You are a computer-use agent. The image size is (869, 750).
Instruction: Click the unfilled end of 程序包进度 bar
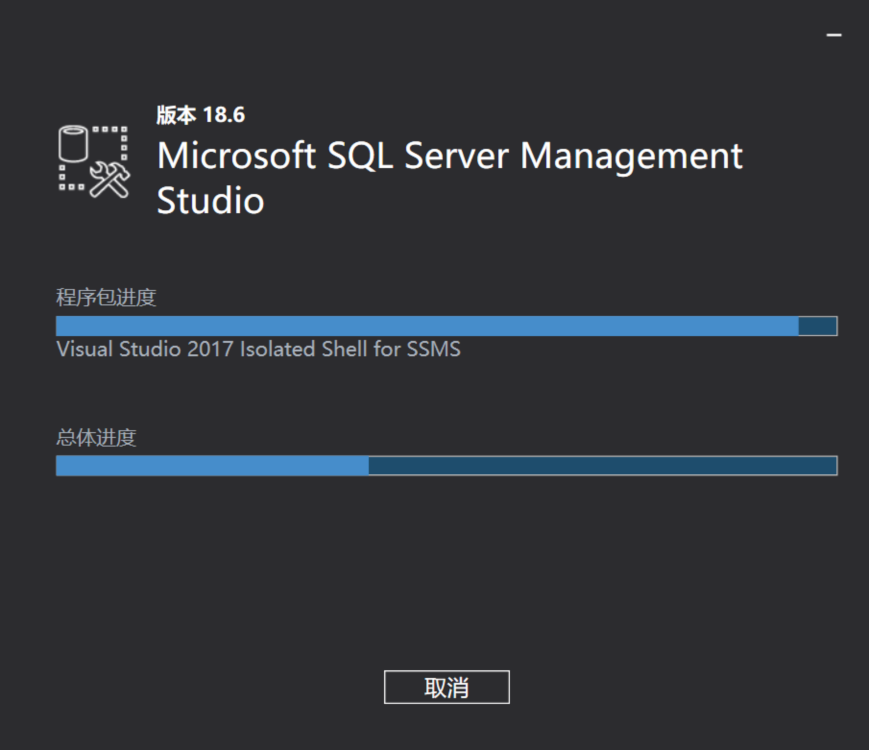coord(817,326)
